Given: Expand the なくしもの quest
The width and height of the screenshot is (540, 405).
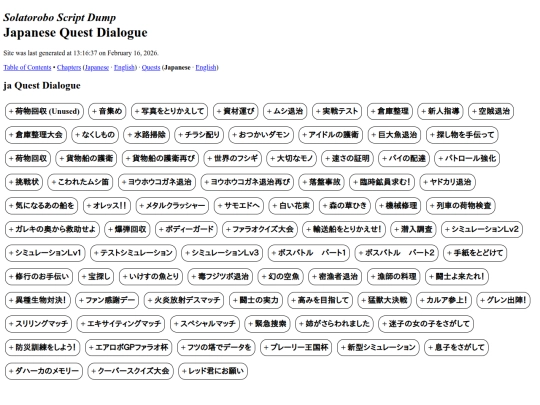Looking at the screenshot, I should pos(95,135).
